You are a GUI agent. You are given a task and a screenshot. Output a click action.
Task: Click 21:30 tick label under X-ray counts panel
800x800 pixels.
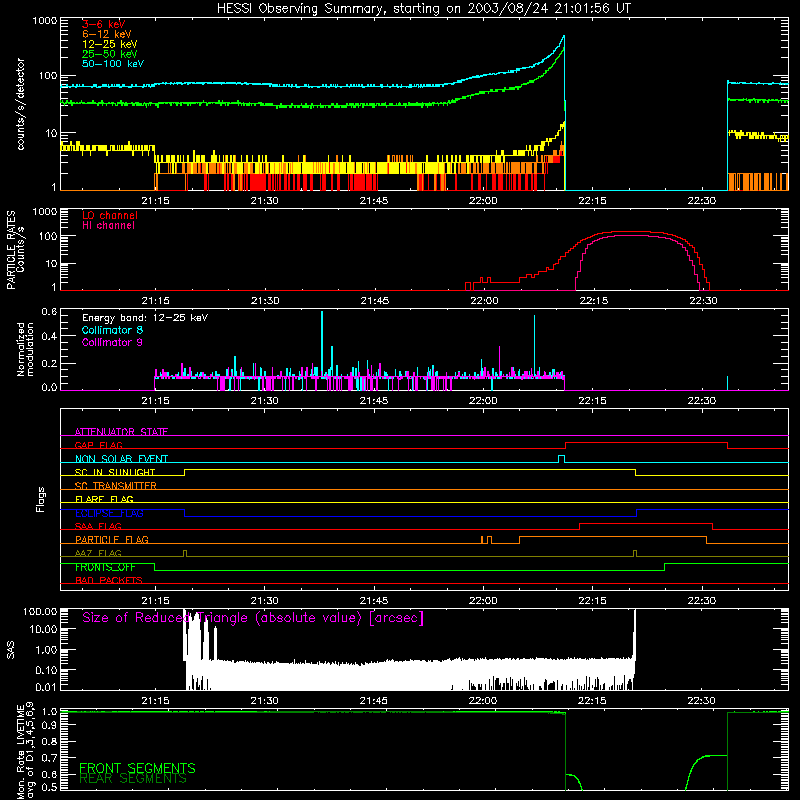[264, 201]
